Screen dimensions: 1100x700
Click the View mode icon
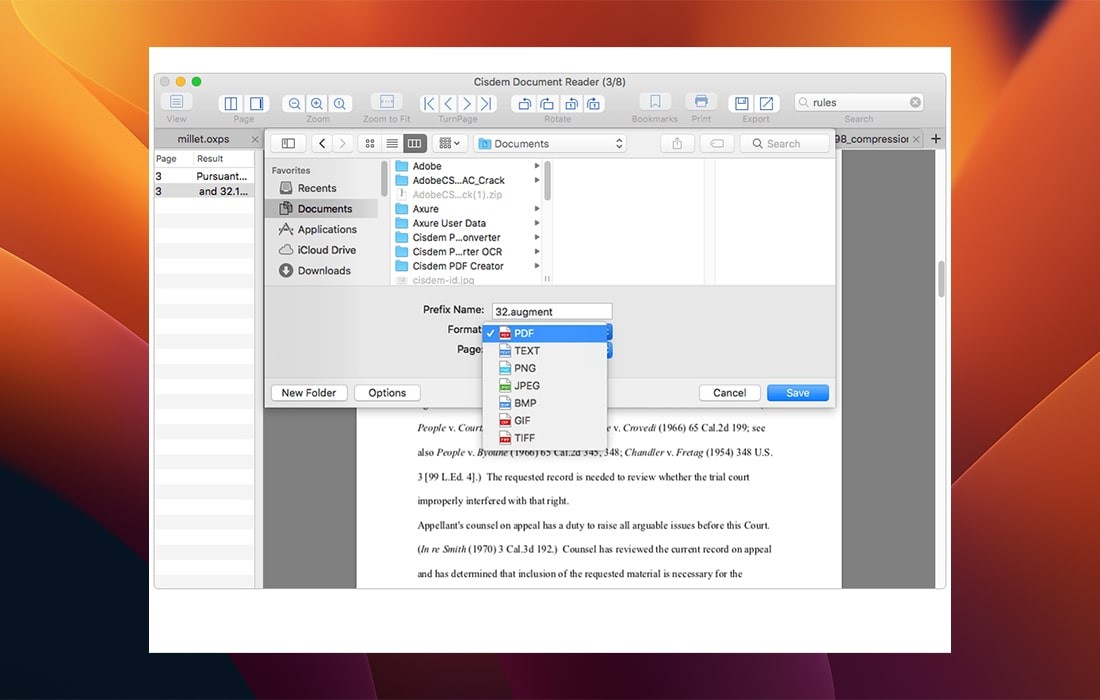click(x=176, y=103)
